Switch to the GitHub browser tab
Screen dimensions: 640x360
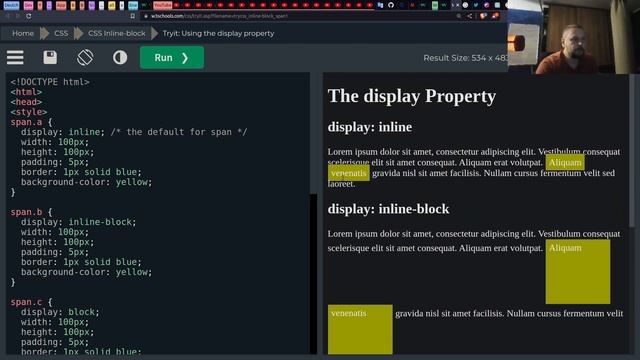tap(391, 5)
